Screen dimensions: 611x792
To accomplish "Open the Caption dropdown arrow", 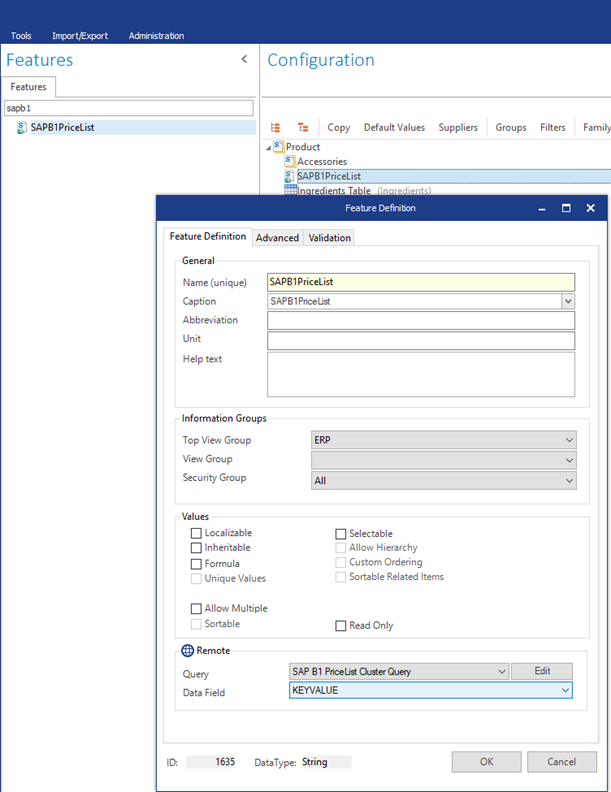I will [x=568, y=302].
